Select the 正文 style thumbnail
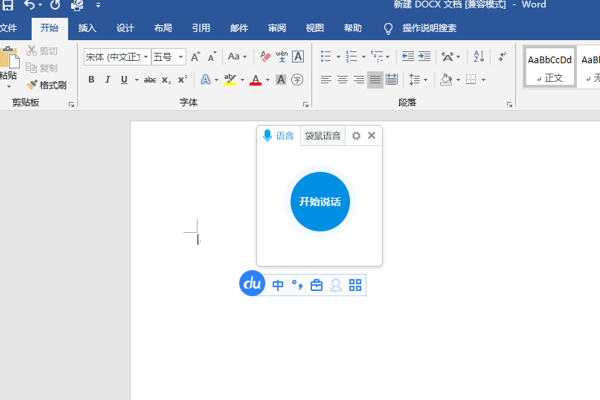This screenshot has height=400, width=600. click(549, 68)
